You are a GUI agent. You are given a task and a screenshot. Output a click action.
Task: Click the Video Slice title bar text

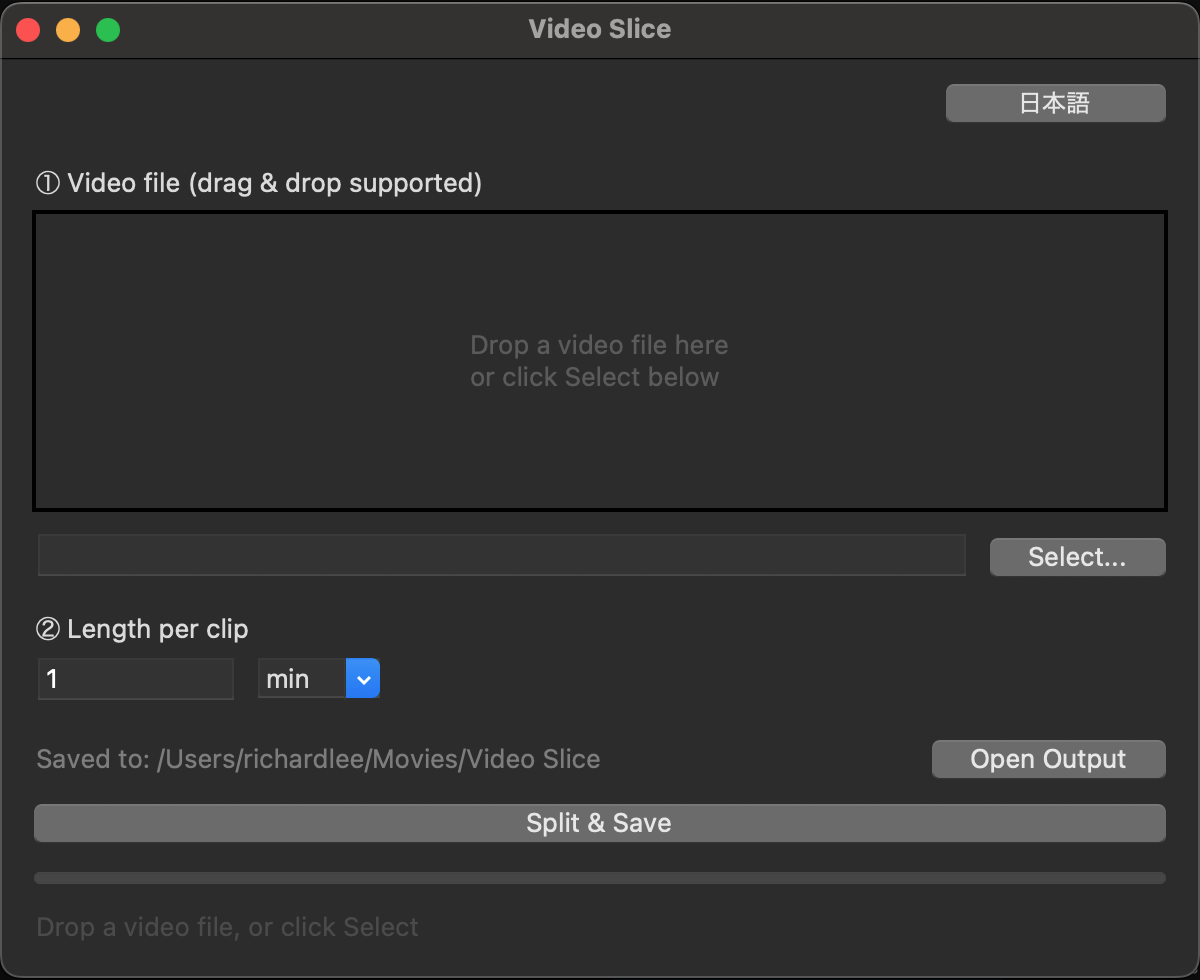point(600,29)
